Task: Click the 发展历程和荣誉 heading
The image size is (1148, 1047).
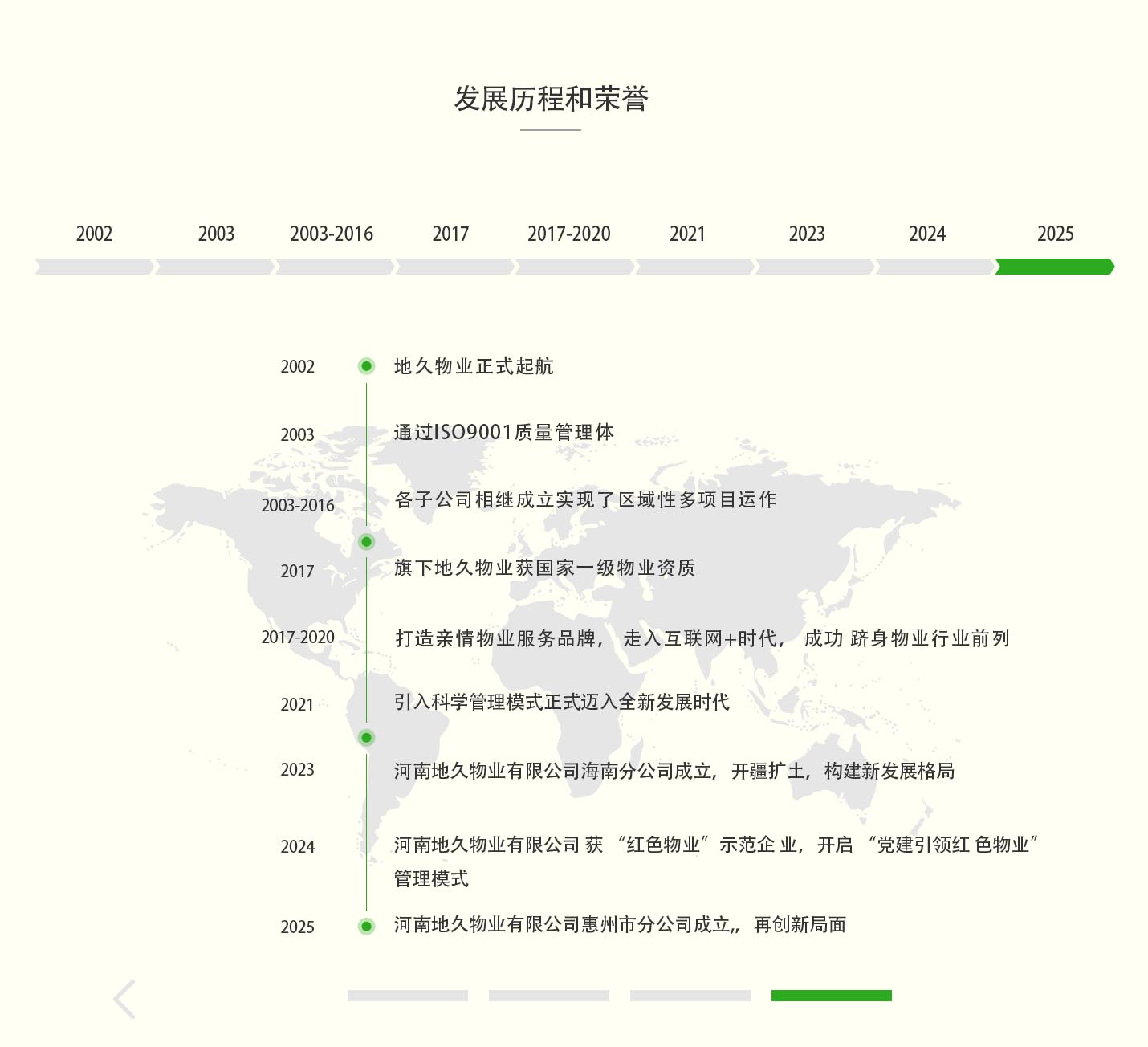Action: pos(551,99)
